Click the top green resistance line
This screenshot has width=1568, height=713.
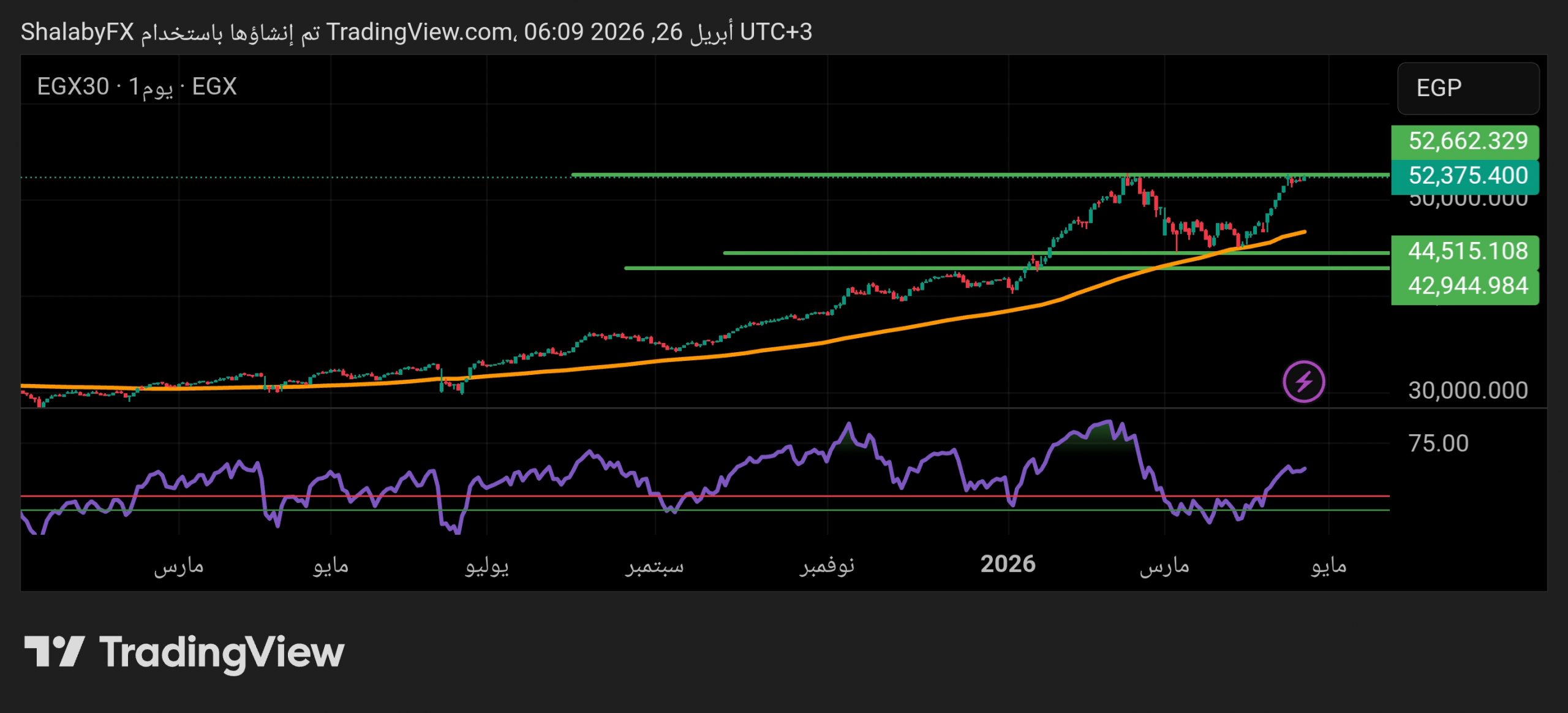858,175
